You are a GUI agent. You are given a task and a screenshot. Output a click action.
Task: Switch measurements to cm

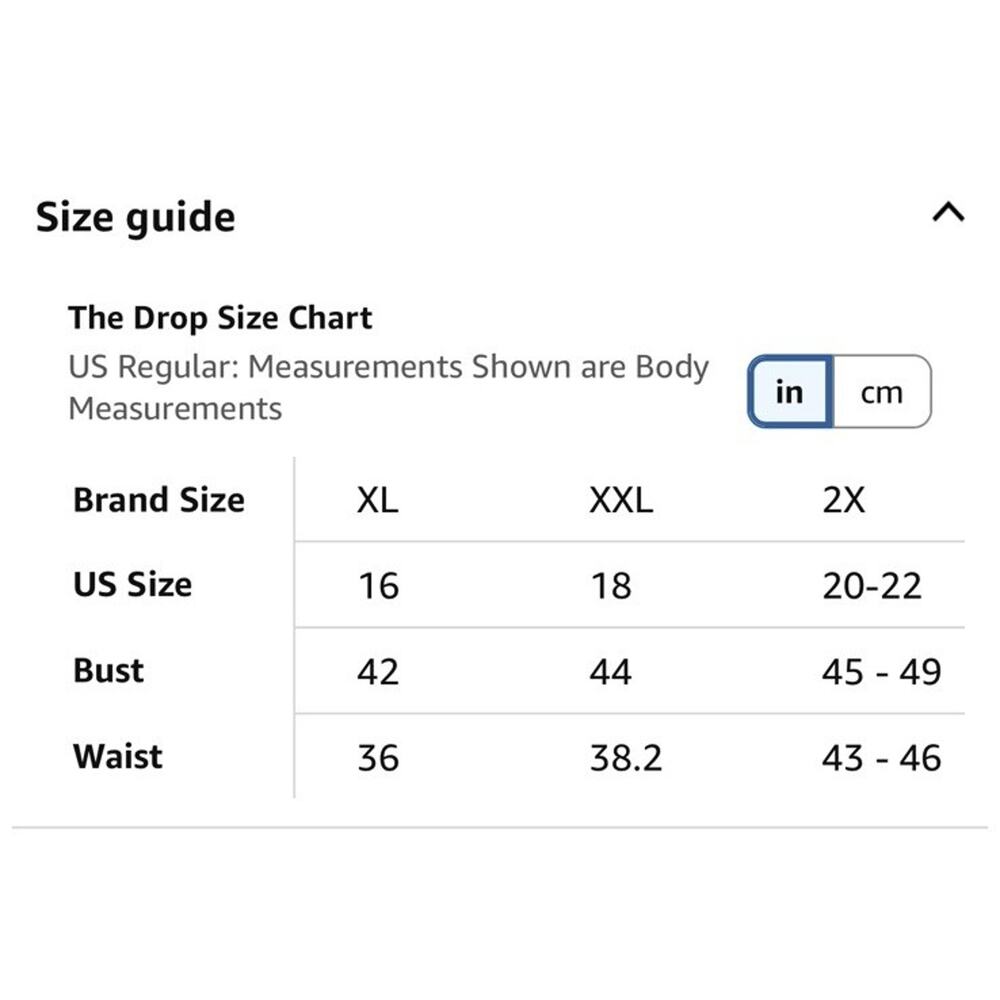881,392
